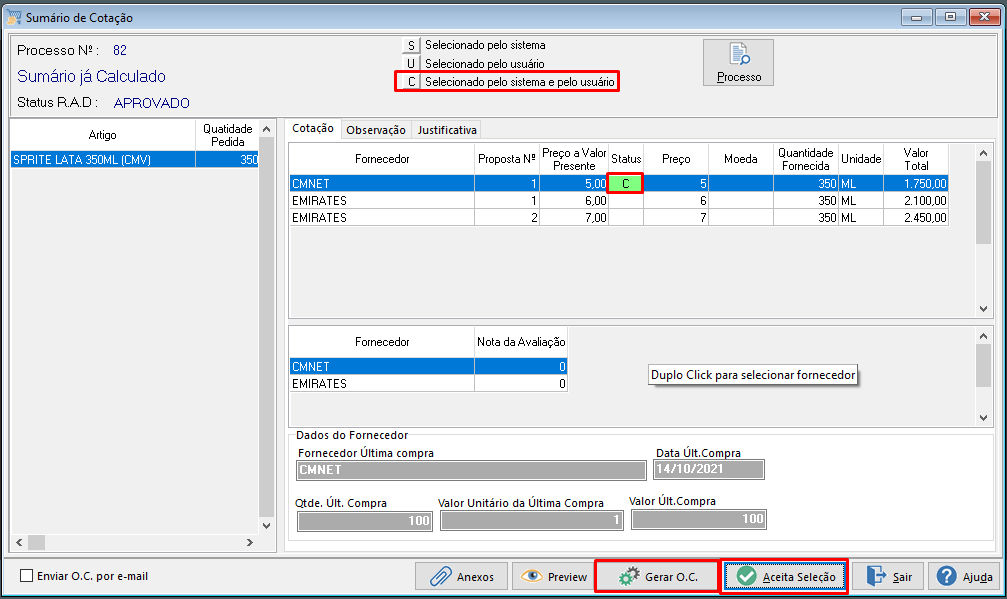The width and height of the screenshot is (1007, 599).
Task: Open the Justificativa tab
Action: 447,130
